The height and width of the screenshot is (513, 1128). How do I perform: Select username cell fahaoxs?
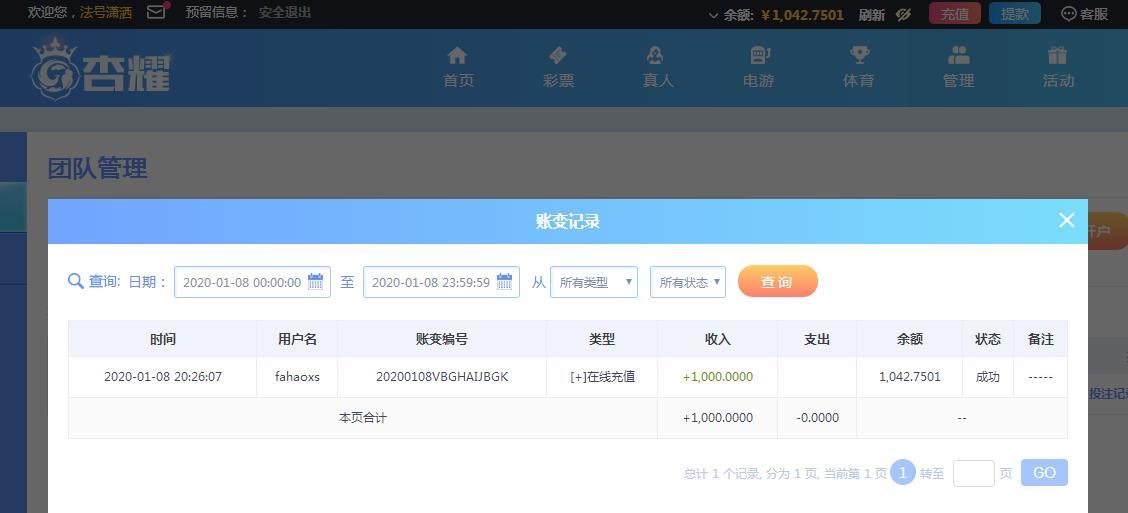297,376
